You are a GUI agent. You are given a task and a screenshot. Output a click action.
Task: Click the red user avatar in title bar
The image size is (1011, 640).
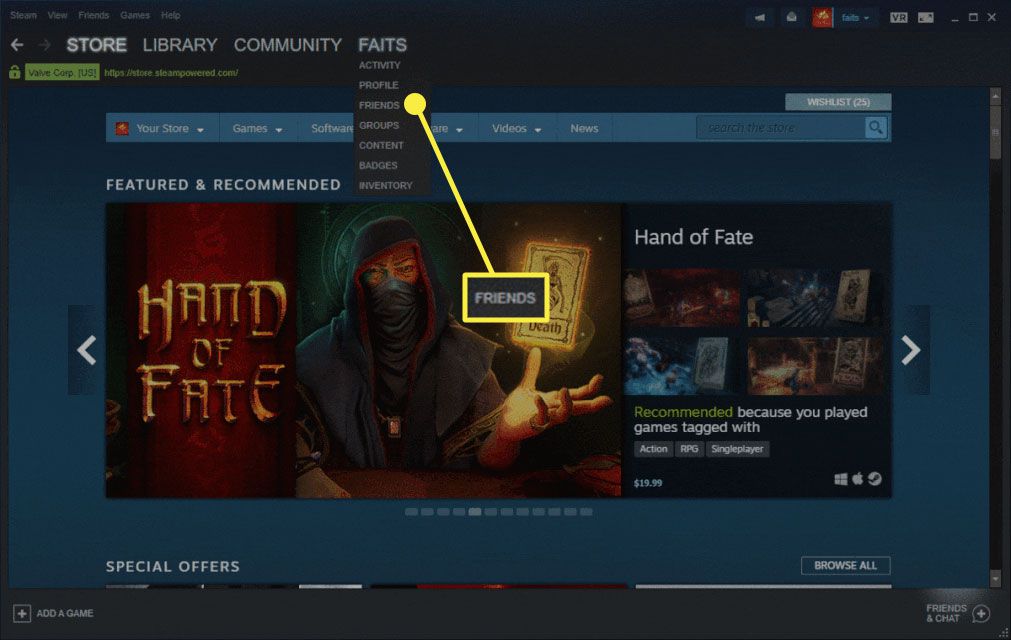822,17
